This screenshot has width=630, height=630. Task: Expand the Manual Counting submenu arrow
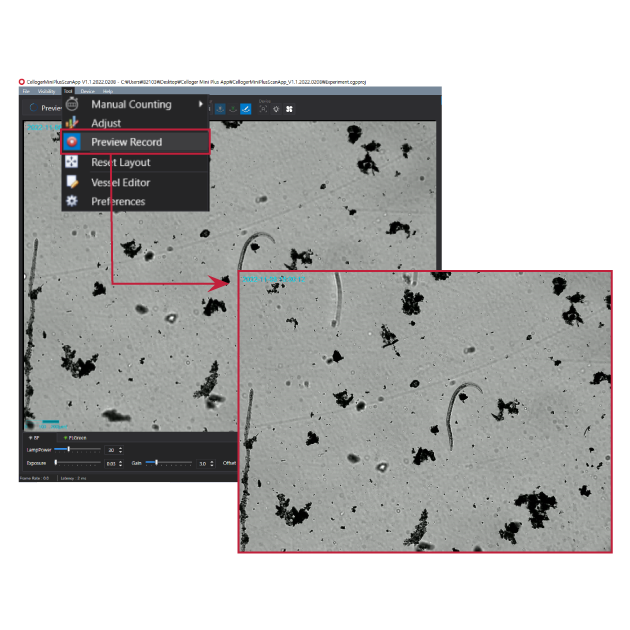tap(201, 104)
